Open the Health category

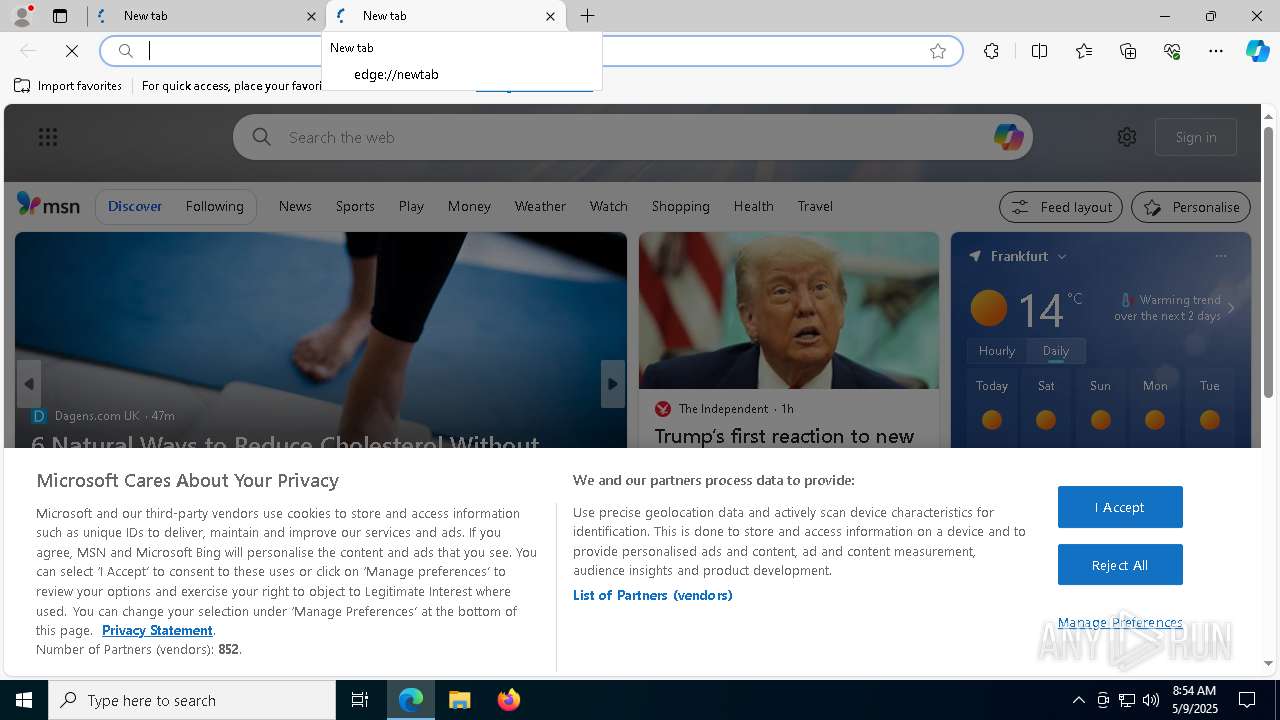(x=753, y=206)
